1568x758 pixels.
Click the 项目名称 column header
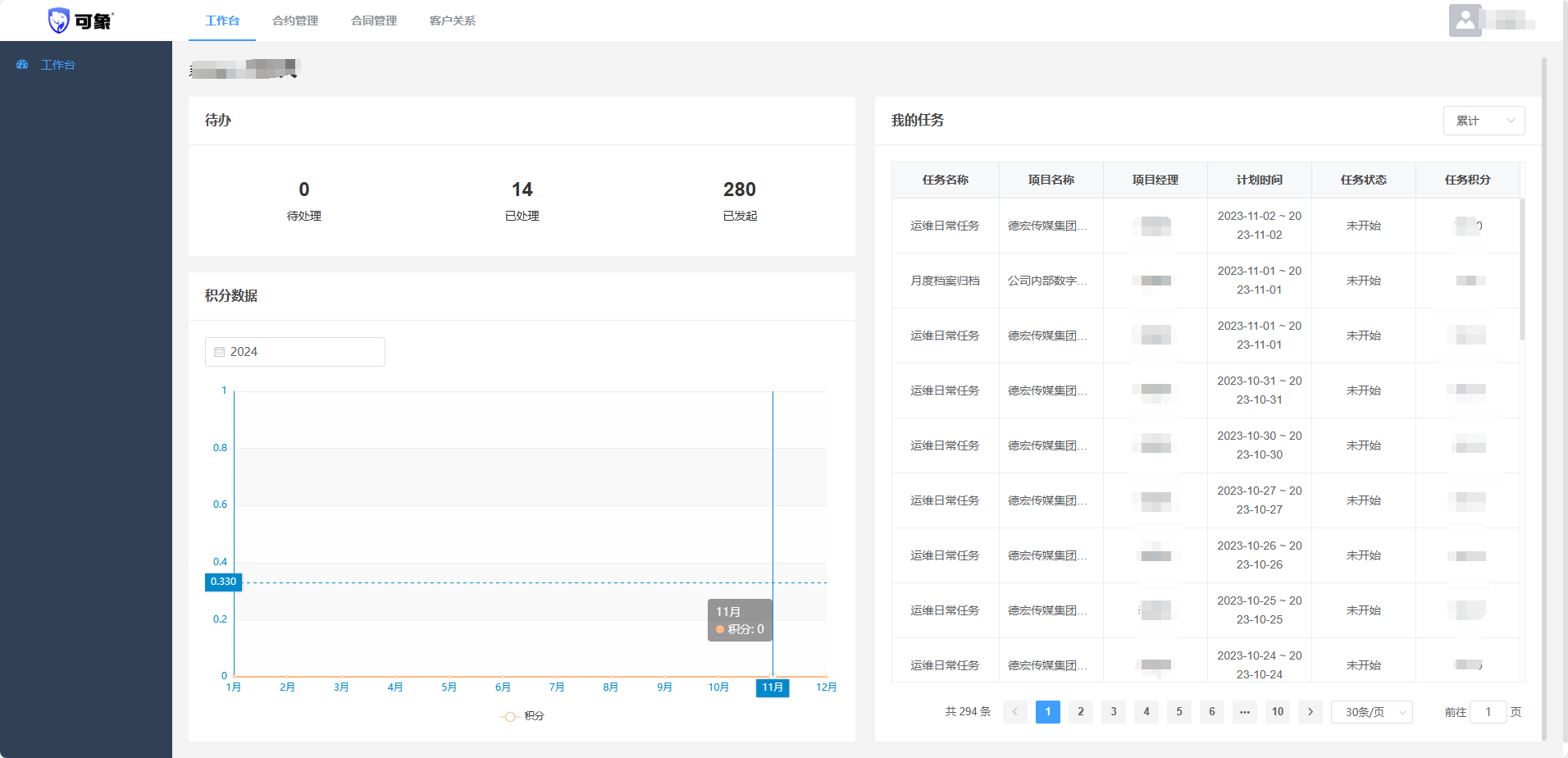(x=1051, y=180)
